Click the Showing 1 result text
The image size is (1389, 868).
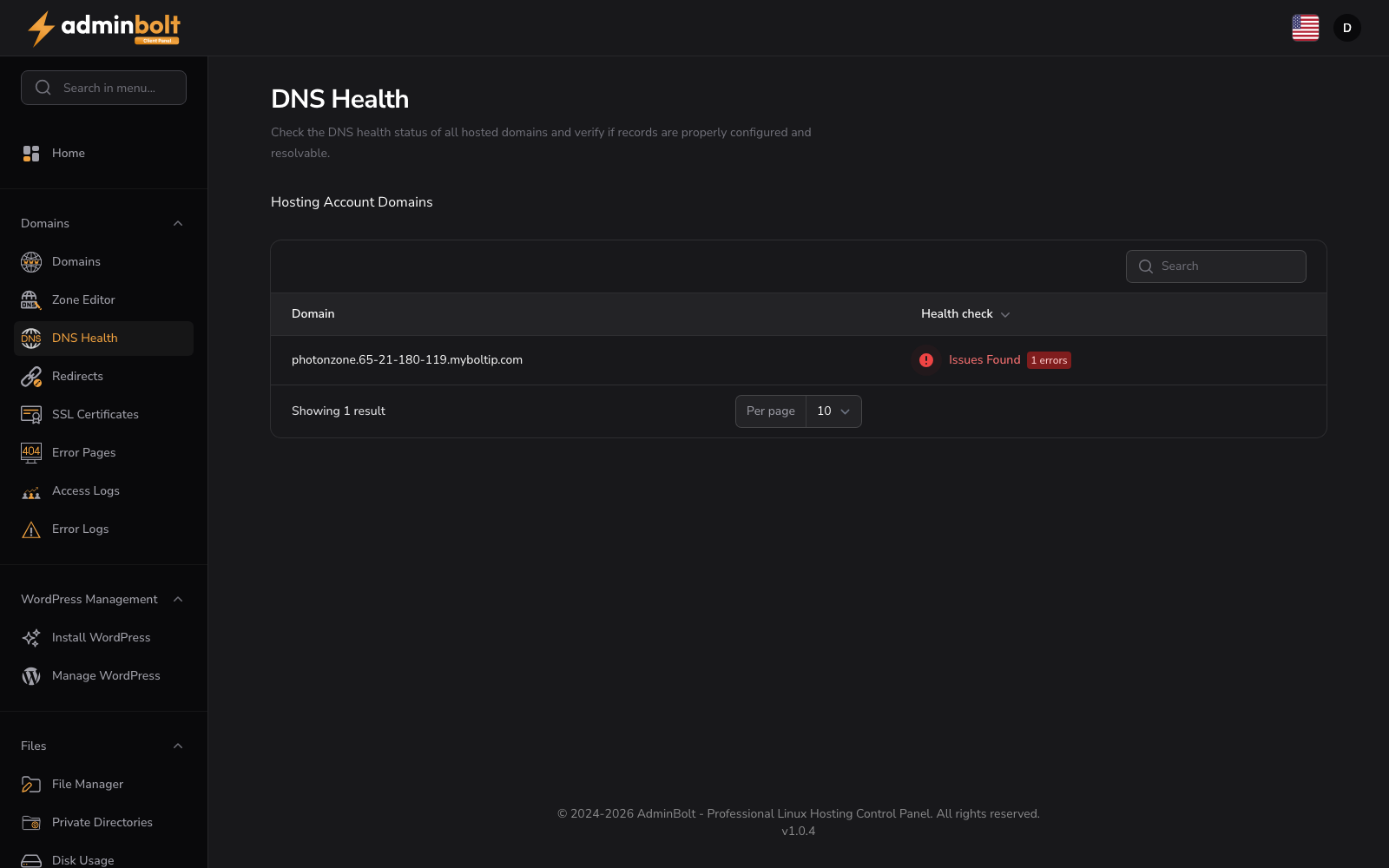pos(339,411)
